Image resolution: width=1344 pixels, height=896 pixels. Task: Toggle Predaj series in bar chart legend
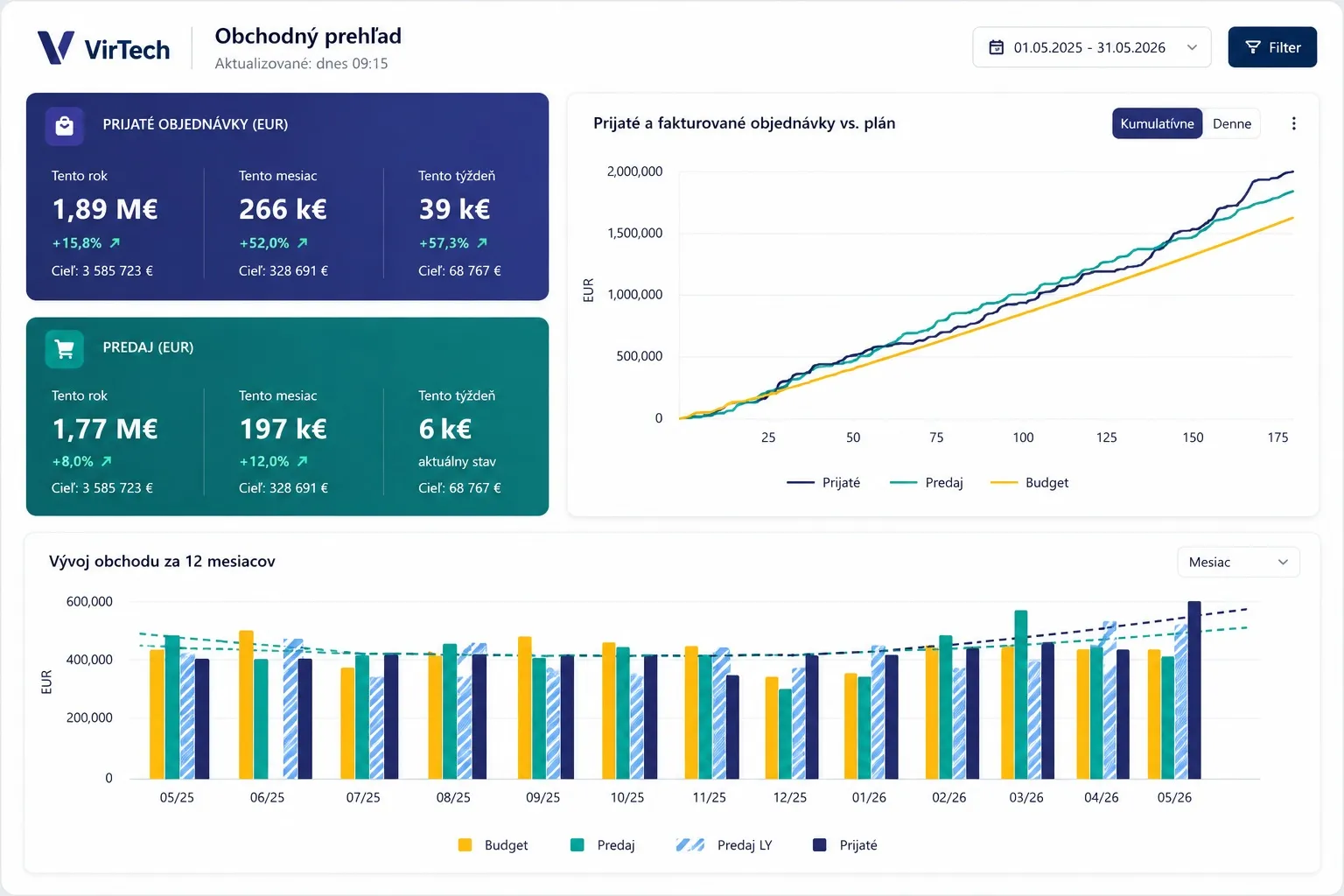click(602, 844)
